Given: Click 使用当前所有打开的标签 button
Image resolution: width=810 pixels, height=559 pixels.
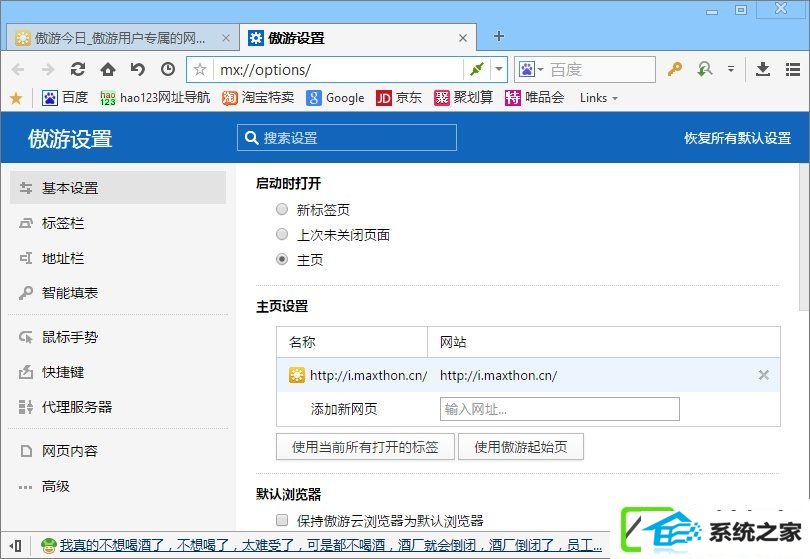Looking at the screenshot, I should 365,447.
